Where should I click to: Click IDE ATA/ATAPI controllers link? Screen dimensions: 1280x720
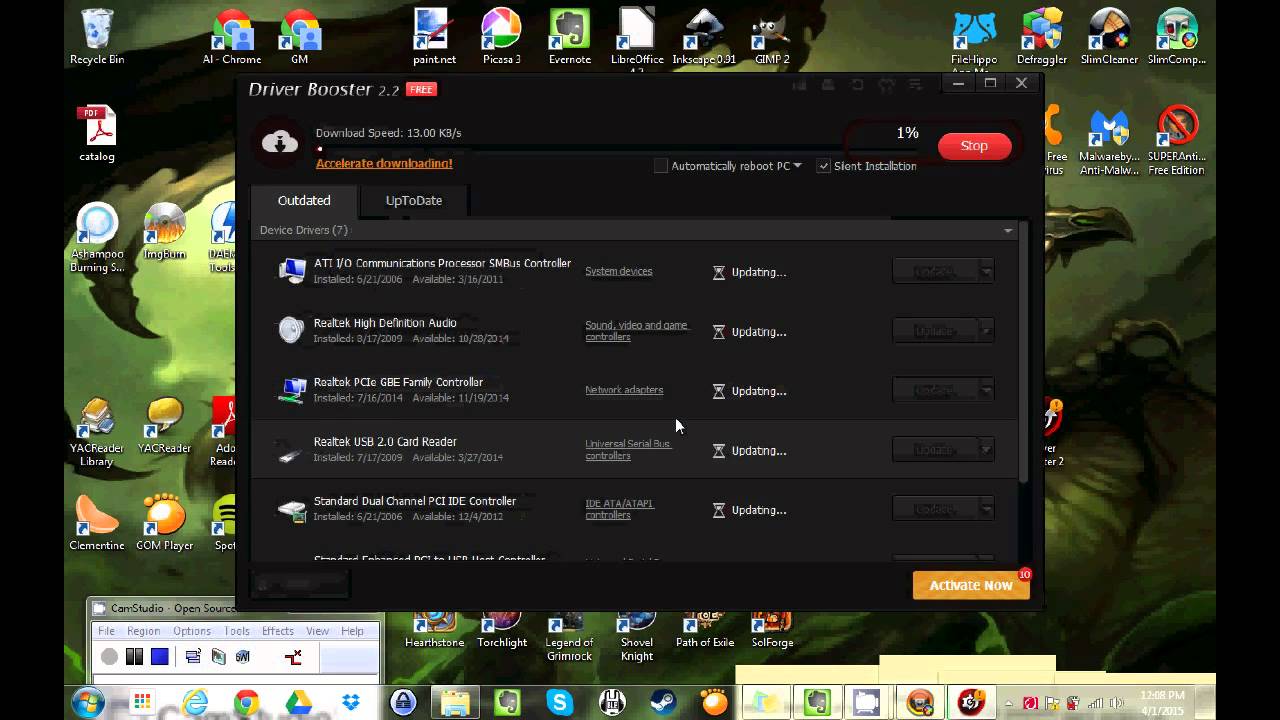click(620, 509)
